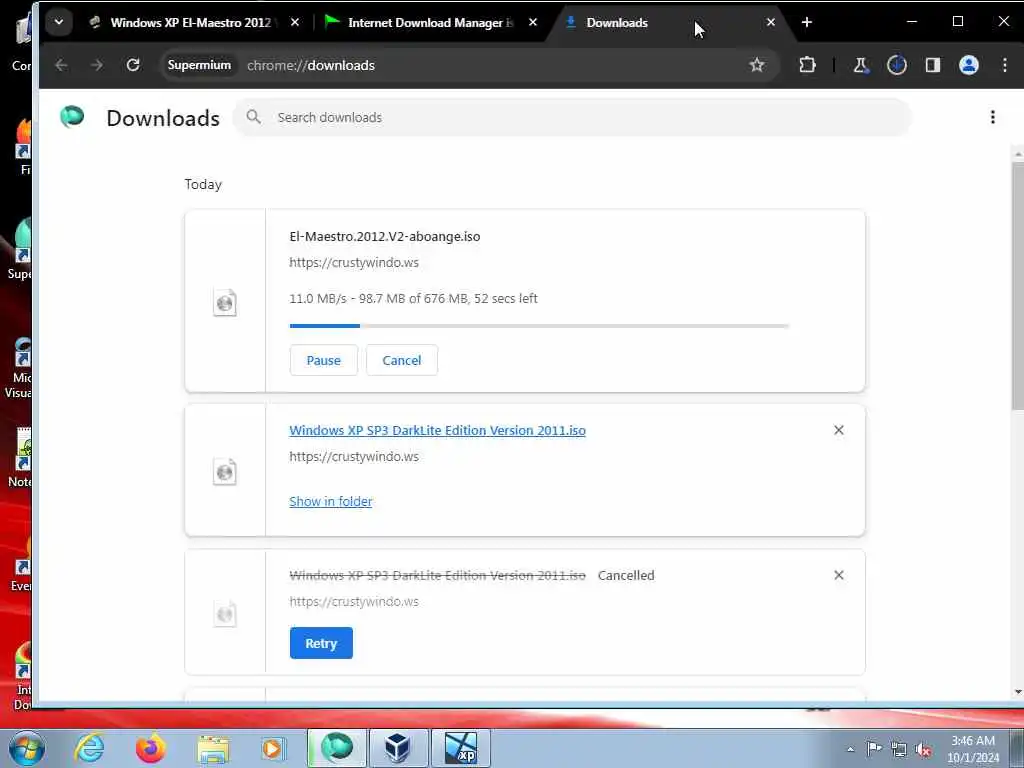The width and height of the screenshot is (1024, 768).
Task: Open the media player taskbar icon
Action: pos(273,749)
